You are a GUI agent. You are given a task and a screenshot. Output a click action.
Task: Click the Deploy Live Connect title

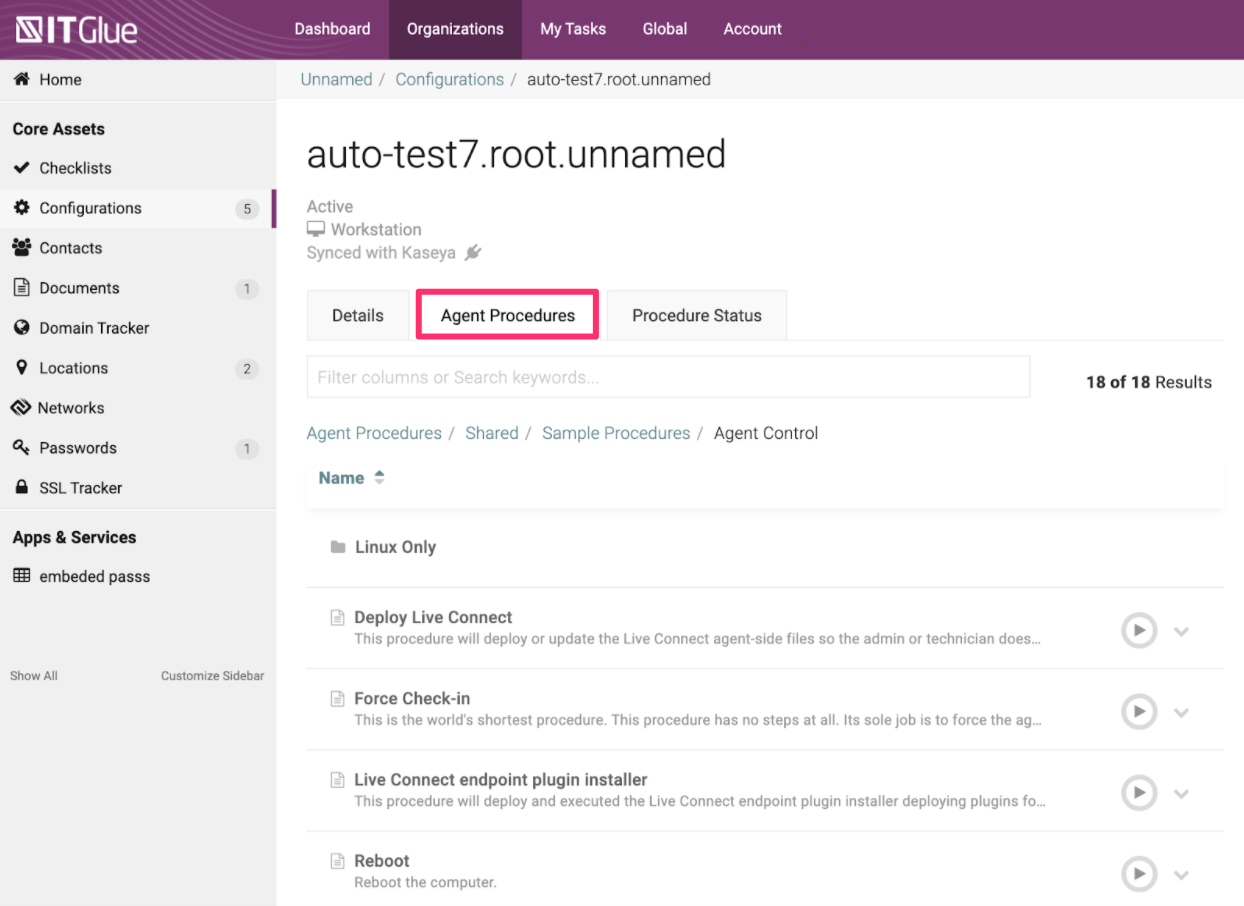coord(433,617)
